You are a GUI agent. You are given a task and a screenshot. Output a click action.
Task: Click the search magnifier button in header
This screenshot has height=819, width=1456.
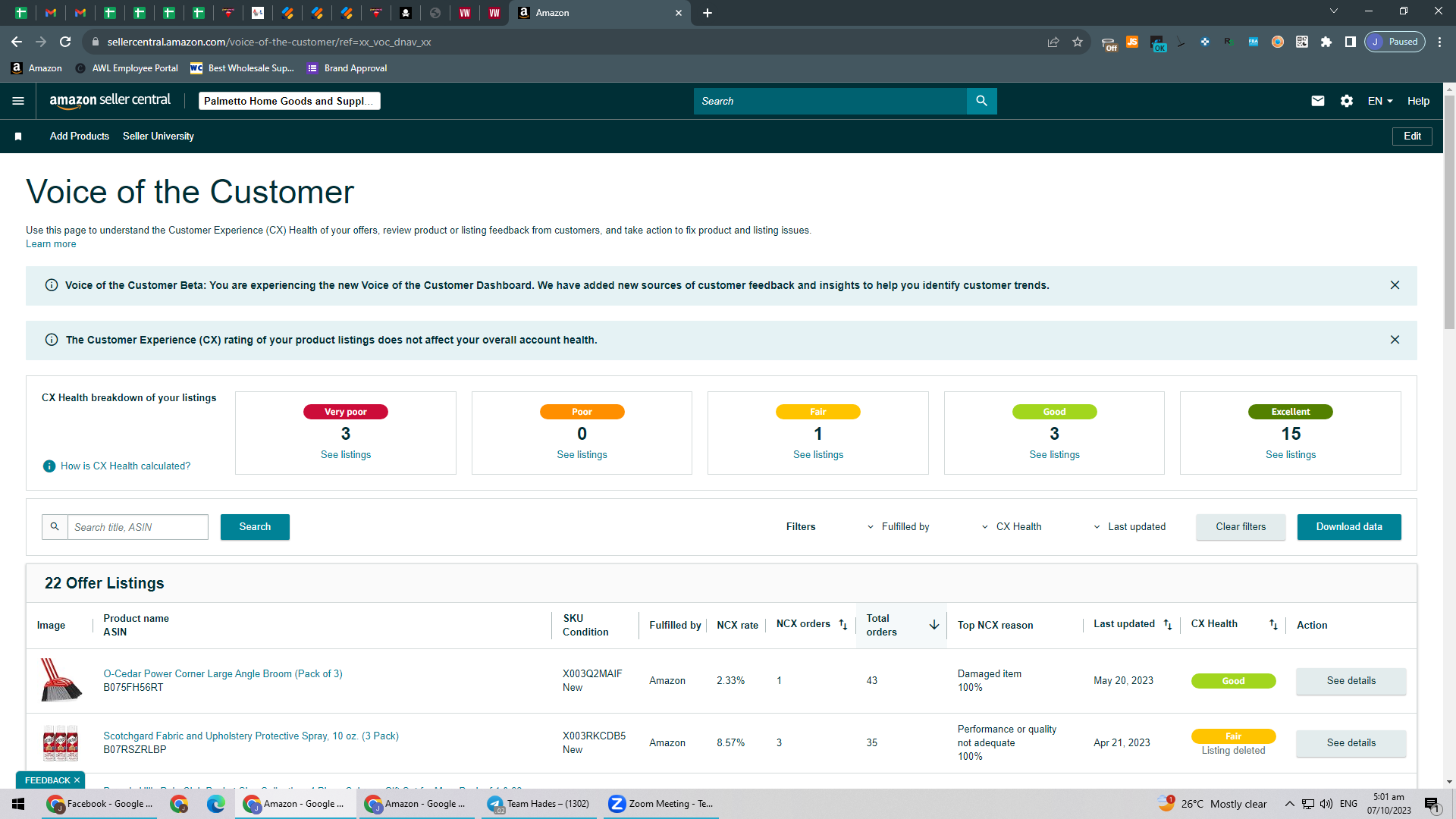pos(981,101)
